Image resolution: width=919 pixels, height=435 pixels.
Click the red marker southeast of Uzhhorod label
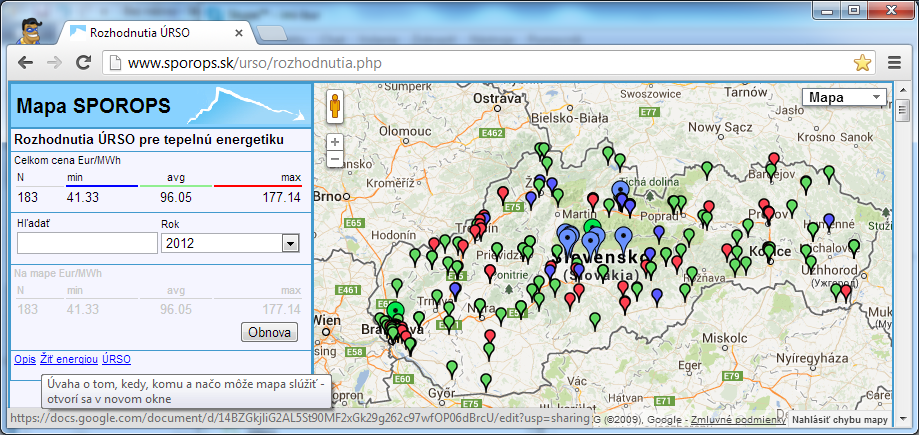846,291
